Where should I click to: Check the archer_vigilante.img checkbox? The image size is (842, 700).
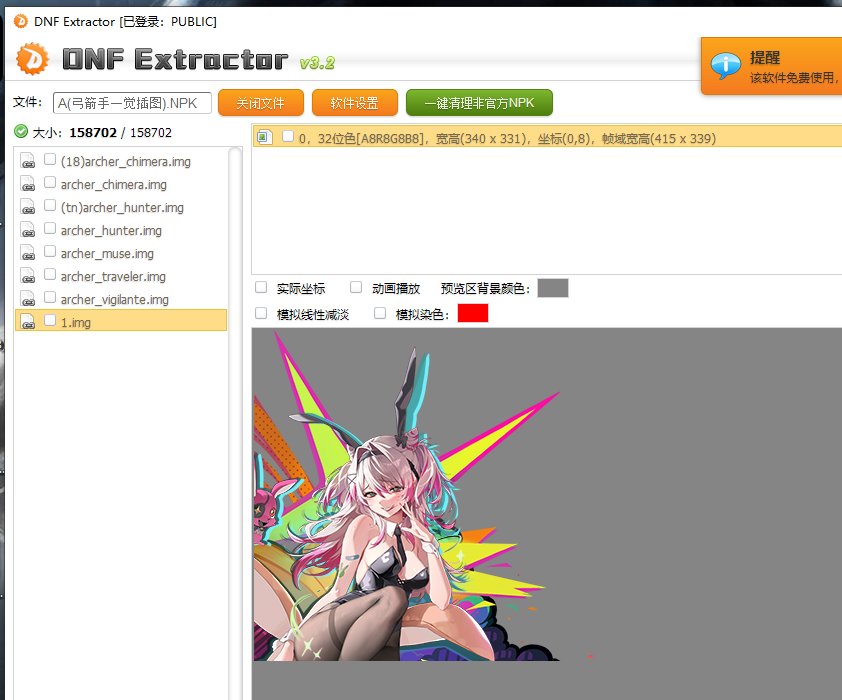tap(50, 298)
